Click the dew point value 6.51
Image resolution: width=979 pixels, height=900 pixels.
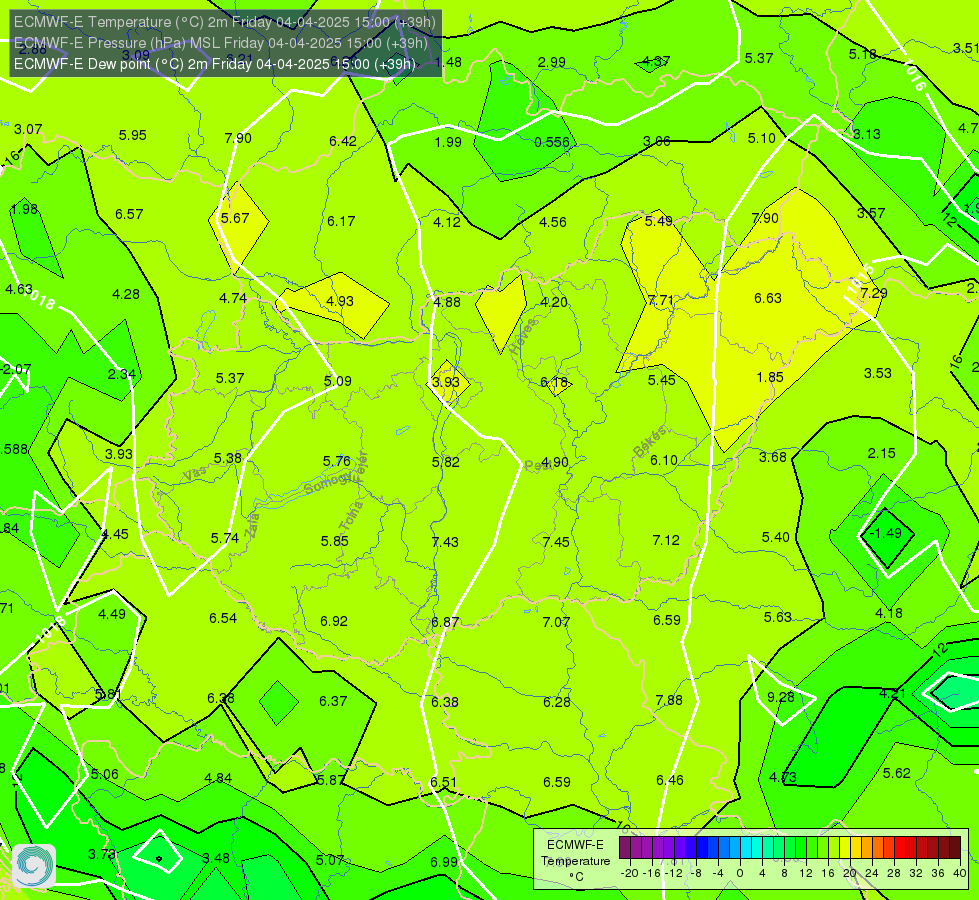443,783
